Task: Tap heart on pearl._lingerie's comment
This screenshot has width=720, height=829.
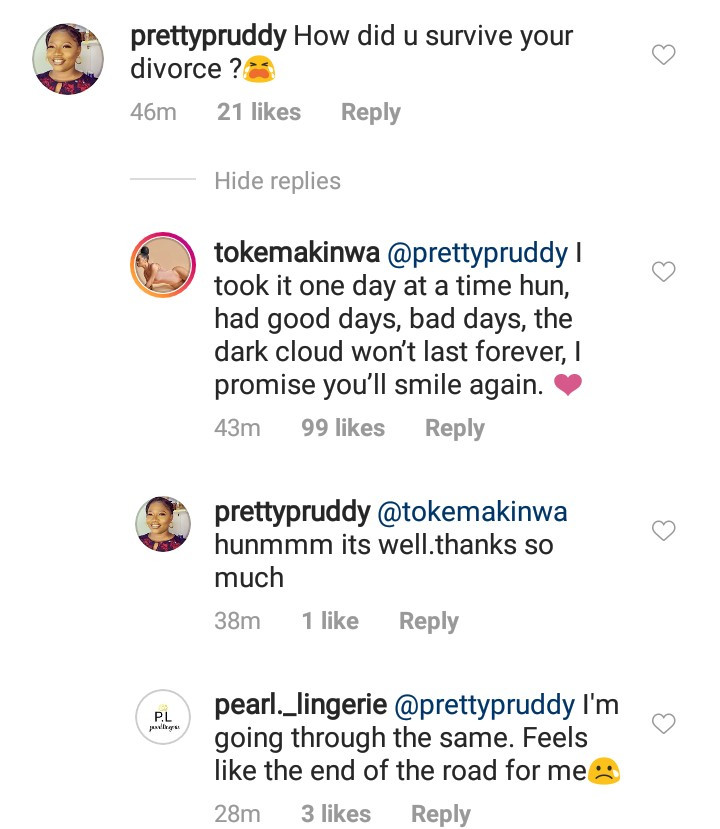Action: pyautogui.click(x=664, y=722)
